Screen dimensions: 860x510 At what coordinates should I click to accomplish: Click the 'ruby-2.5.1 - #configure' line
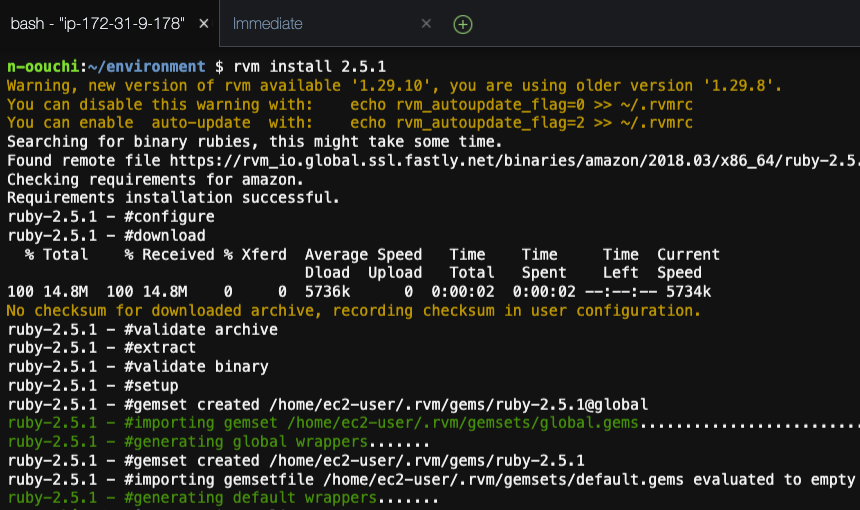(x=111, y=217)
